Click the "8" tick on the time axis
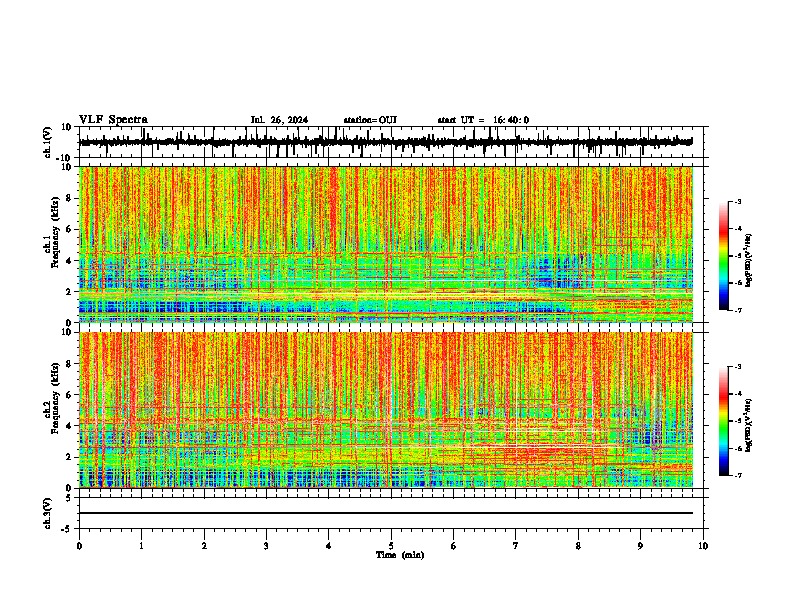The width and height of the screenshot is (792, 612). click(578, 546)
